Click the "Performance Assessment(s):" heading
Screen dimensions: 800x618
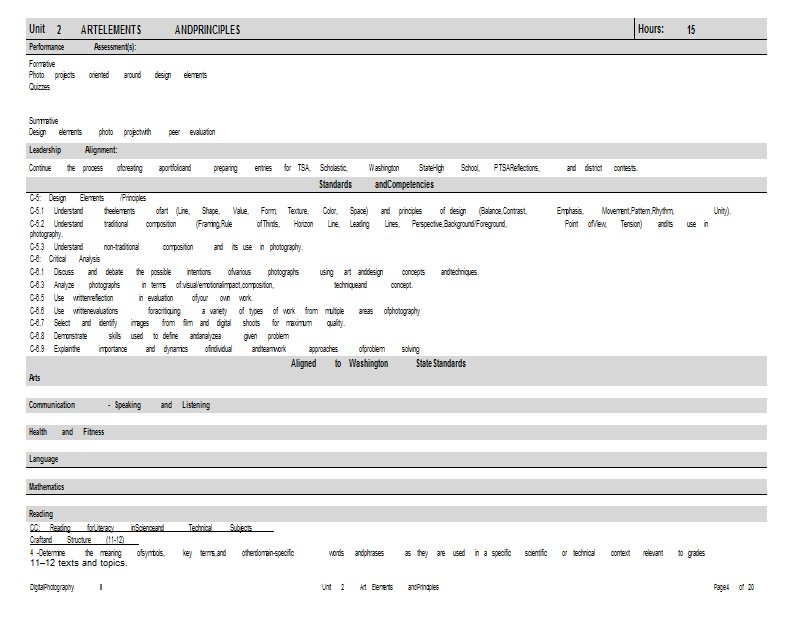(83, 47)
